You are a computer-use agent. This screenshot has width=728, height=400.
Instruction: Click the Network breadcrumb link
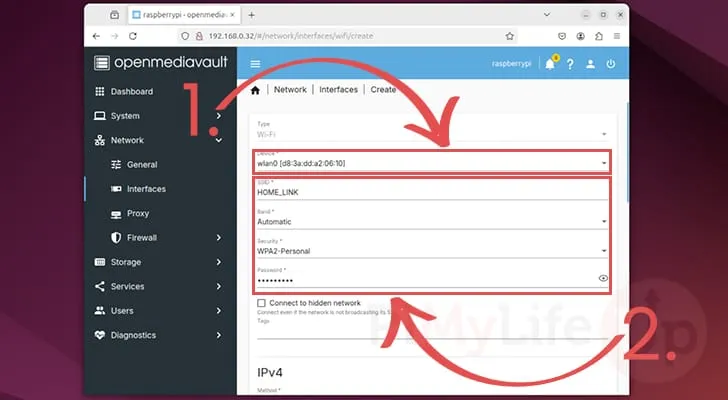click(290, 90)
